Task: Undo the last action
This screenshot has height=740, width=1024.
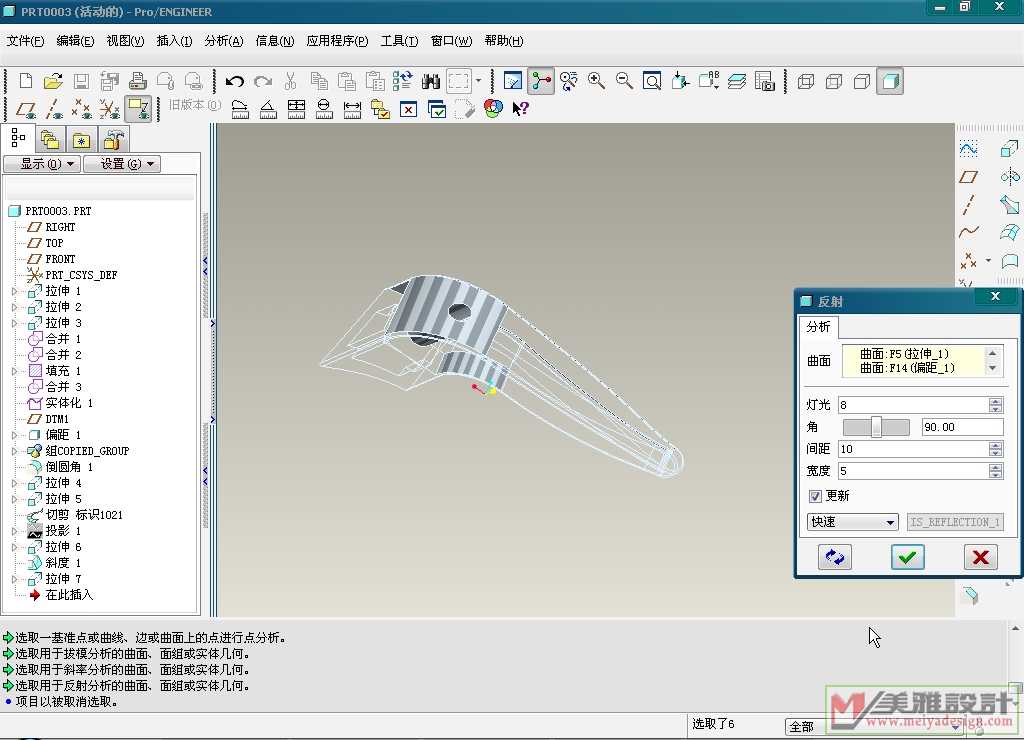Action: [x=234, y=81]
